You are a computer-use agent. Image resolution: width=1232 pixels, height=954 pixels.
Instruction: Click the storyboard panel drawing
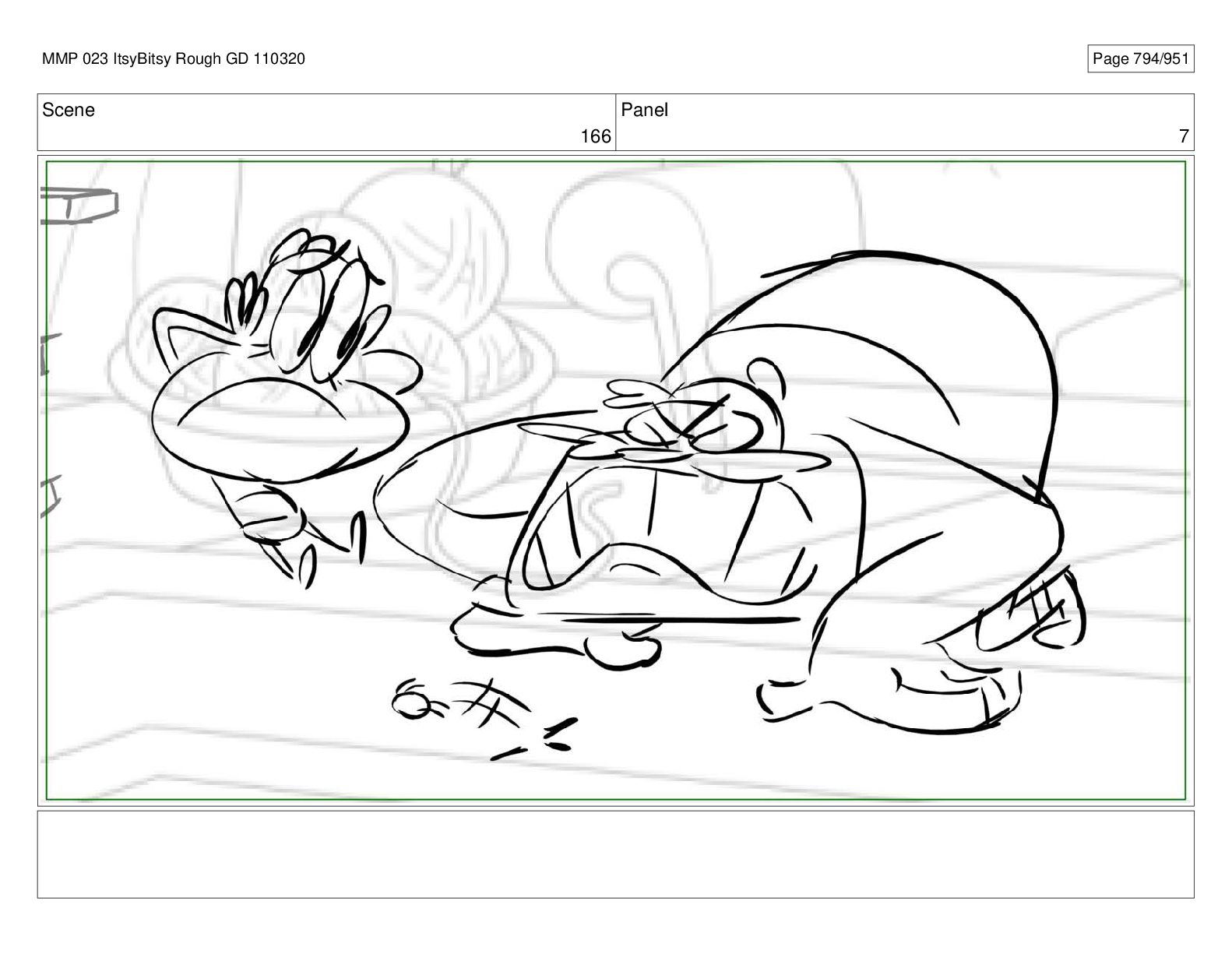[x=615, y=480]
